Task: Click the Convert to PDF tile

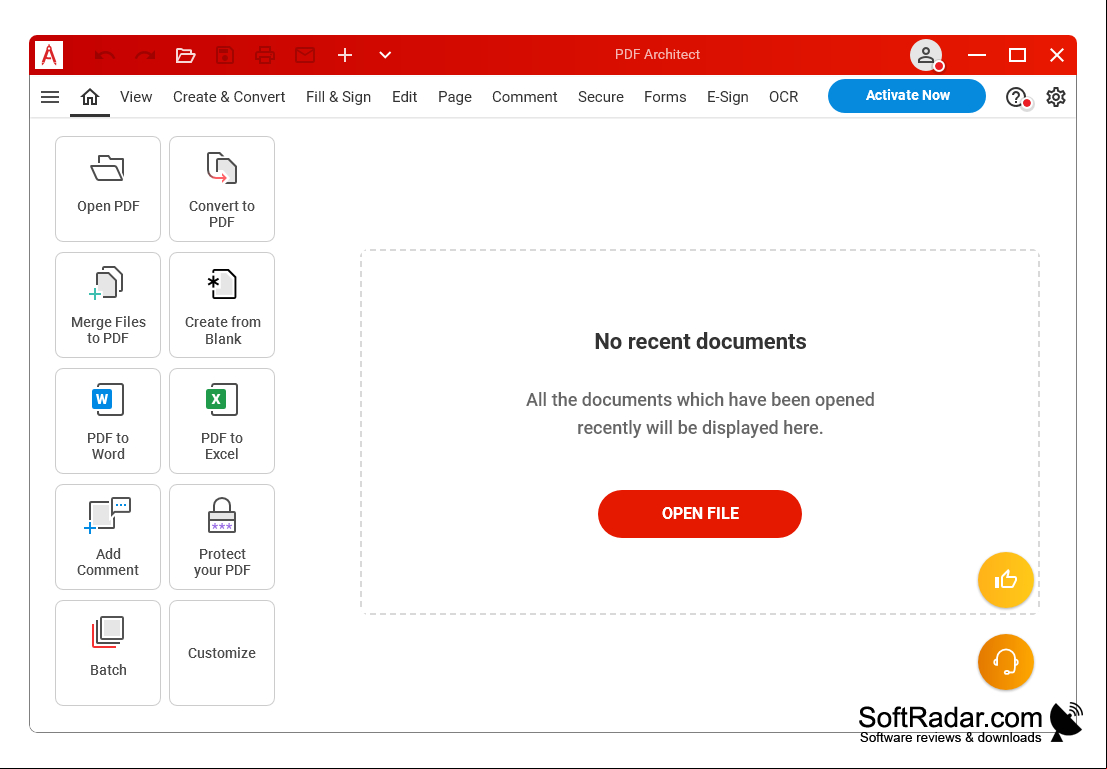Action: [x=222, y=189]
